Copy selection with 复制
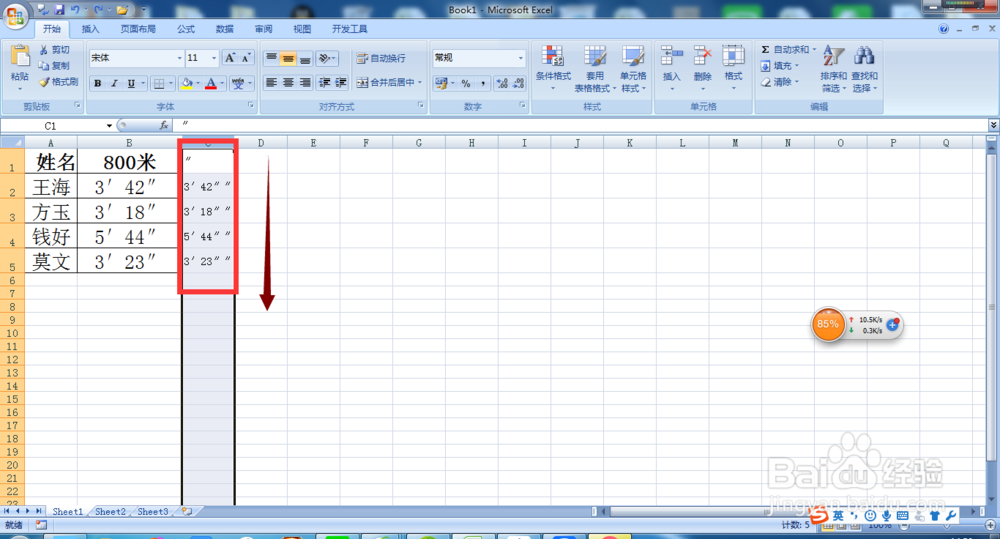 click(54, 66)
